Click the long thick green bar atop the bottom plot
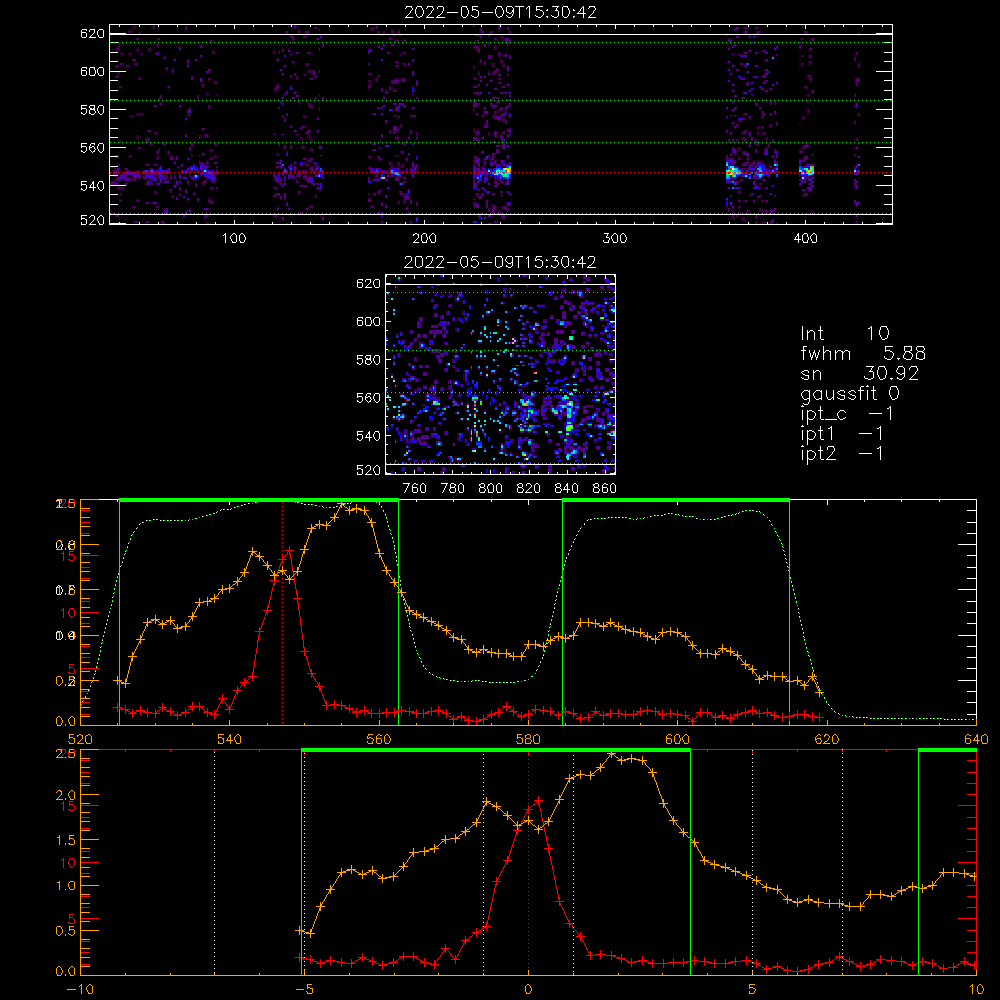This screenshot has height=1000, width=1000. (496, 750)
